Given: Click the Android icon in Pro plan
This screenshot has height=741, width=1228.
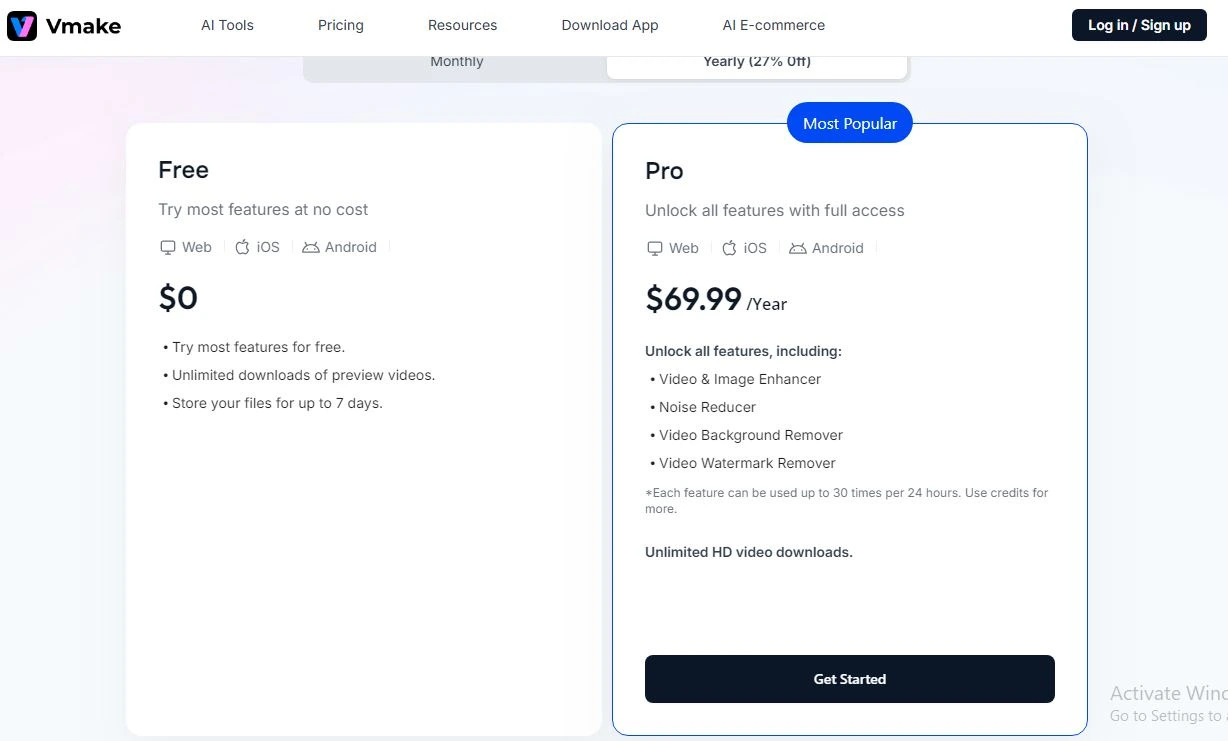Looking at the screenshot, I should pos(798,248).
